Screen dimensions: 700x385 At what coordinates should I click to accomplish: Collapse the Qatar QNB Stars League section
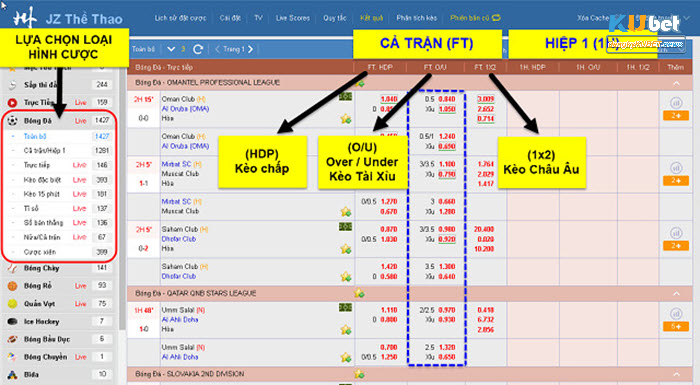tap(676, 293)
